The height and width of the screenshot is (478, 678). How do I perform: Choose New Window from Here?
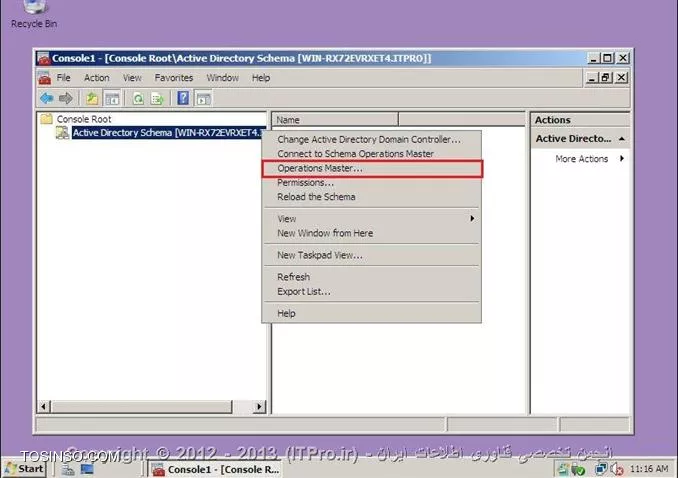371,233
